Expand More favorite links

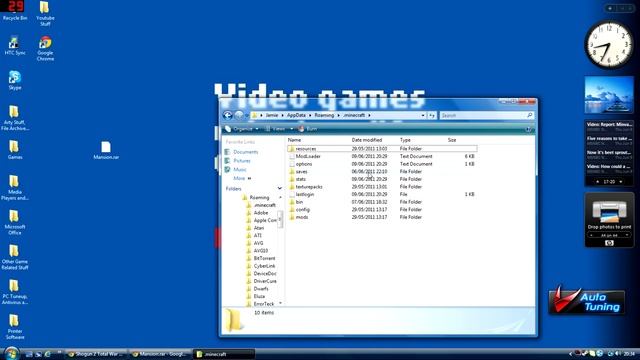pos(242,178)
